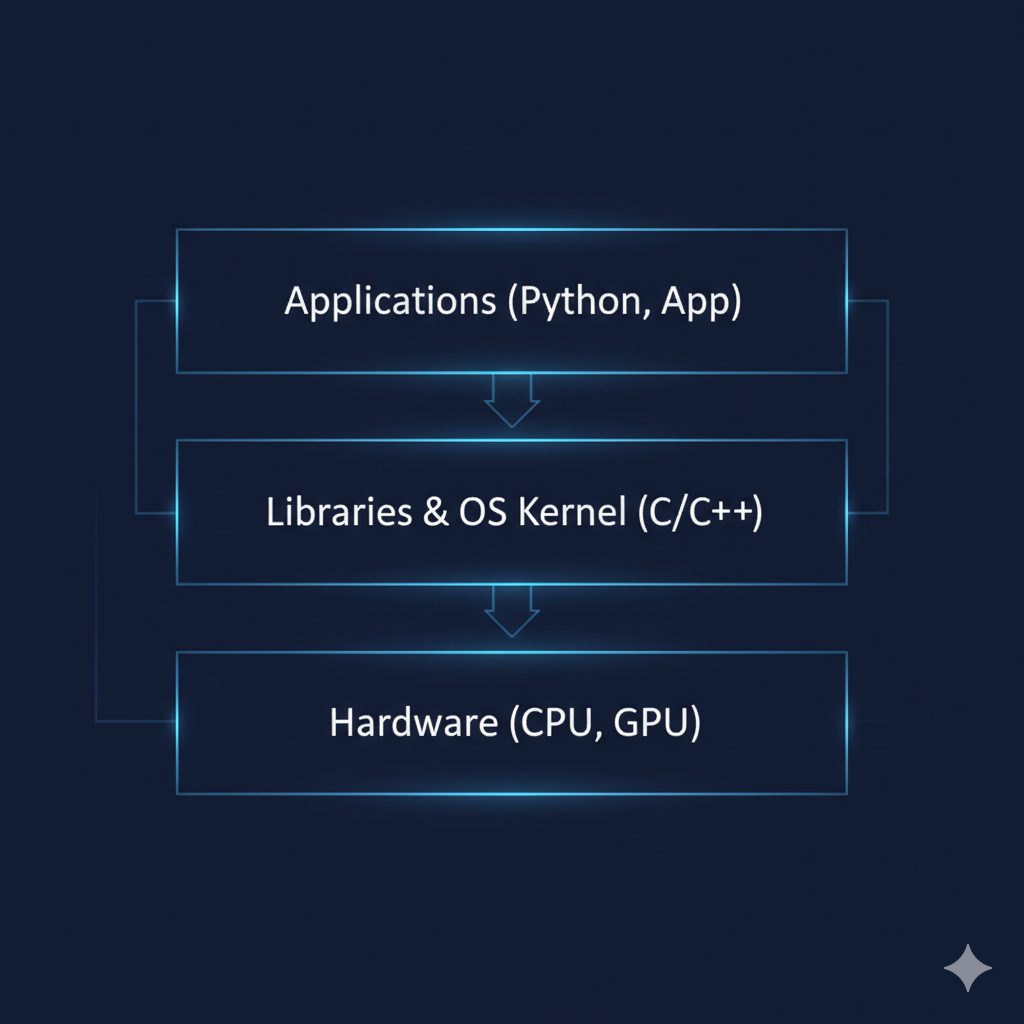Click the right bracket connector joining top two boxes

pos(887,406)
